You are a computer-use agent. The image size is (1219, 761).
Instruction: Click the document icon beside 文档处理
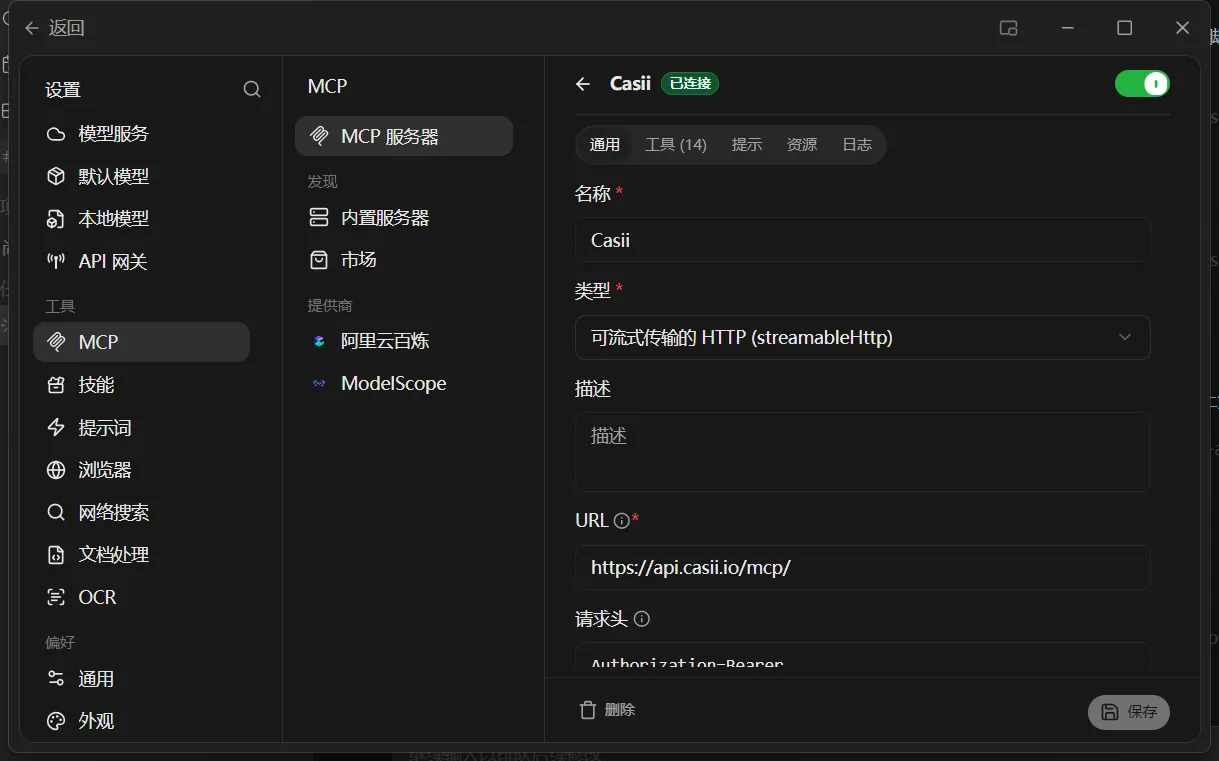coord(56,555)
